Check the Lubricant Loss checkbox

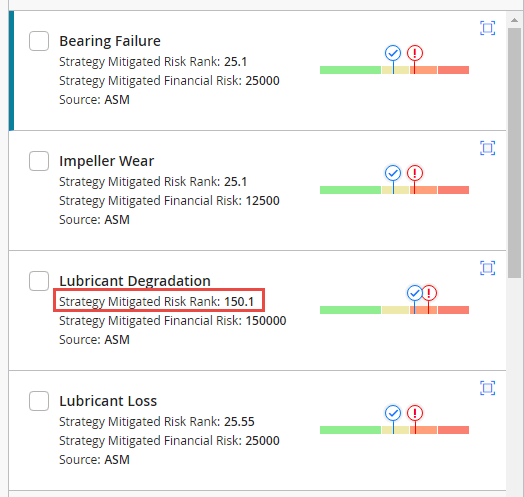tap(39, 401)
